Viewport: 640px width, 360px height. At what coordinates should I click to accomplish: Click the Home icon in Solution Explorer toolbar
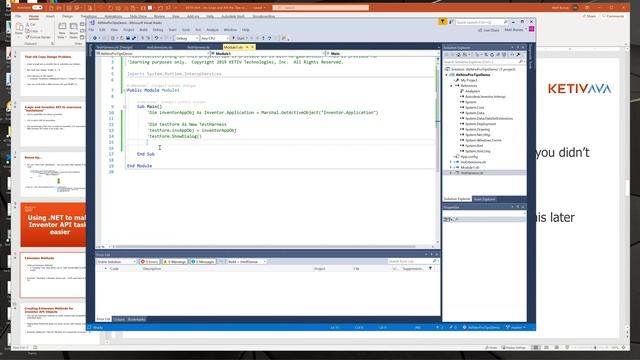(x=458, y=55)
